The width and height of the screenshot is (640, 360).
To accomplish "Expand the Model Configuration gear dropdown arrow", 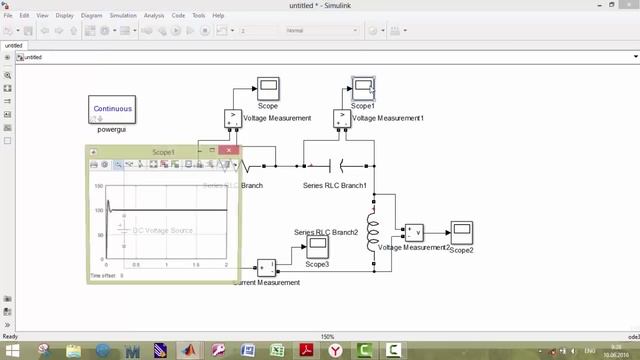I will pyautogui.click(x=114, y=31).
